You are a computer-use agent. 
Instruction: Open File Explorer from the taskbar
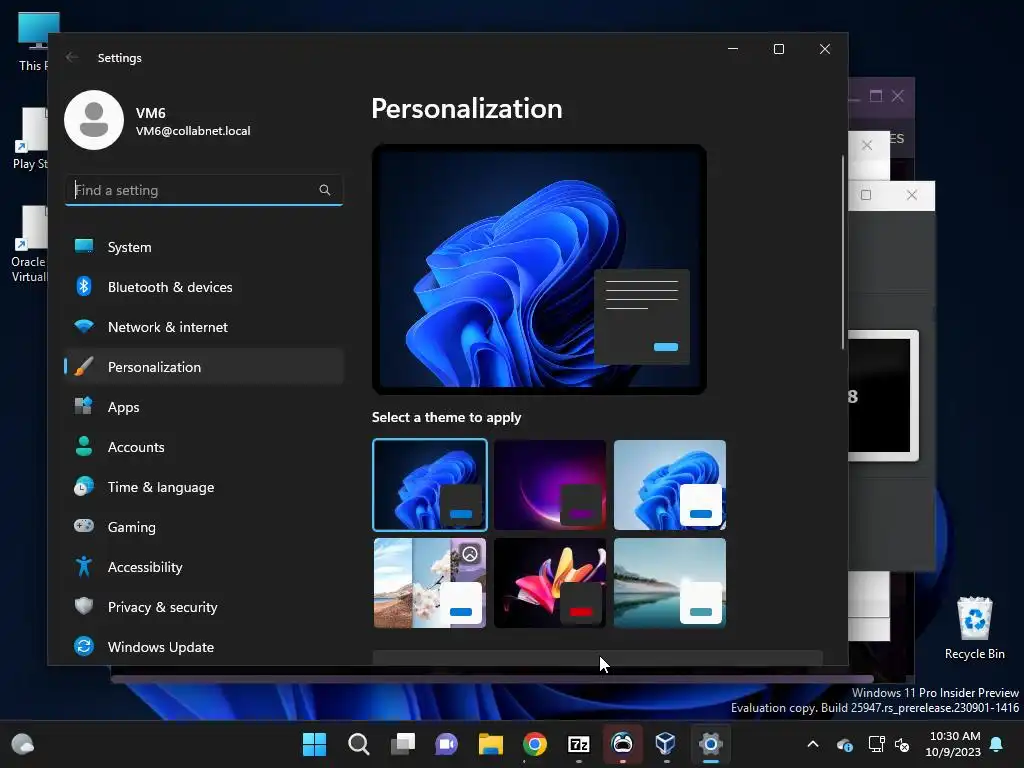pos(490,744)
